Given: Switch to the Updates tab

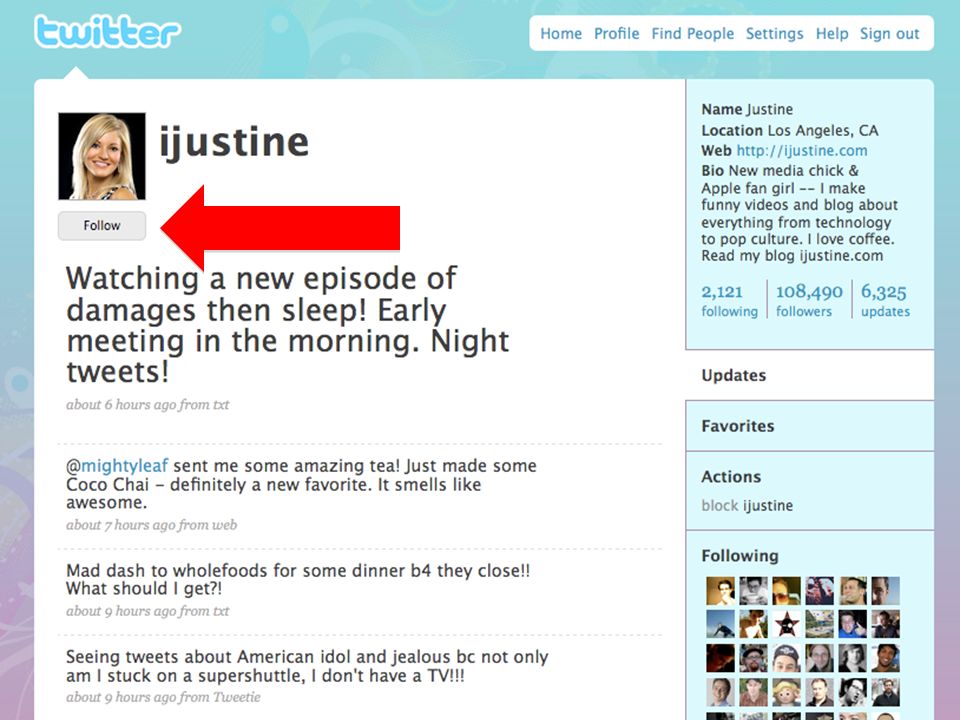Looking at the screenshot, I should click(810, 375).
